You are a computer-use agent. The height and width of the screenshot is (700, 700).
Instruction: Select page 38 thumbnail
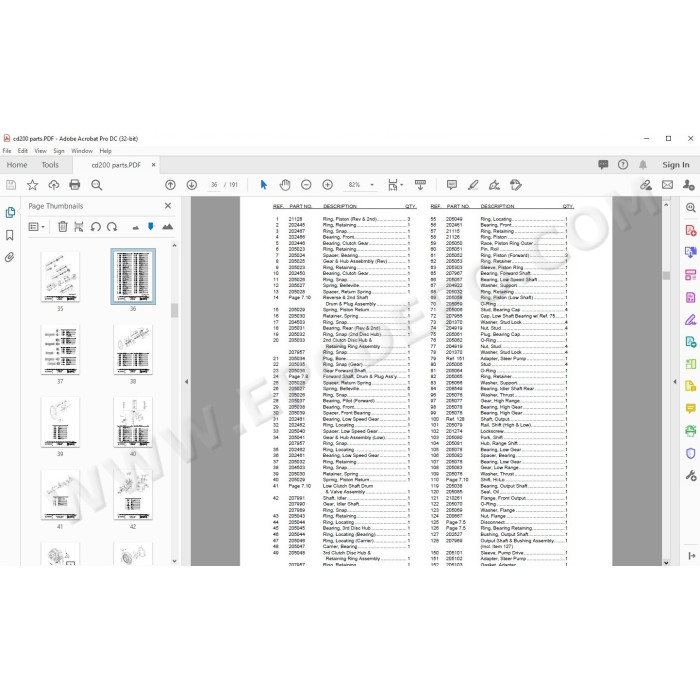pyautogui.click(x=133, y=350)
